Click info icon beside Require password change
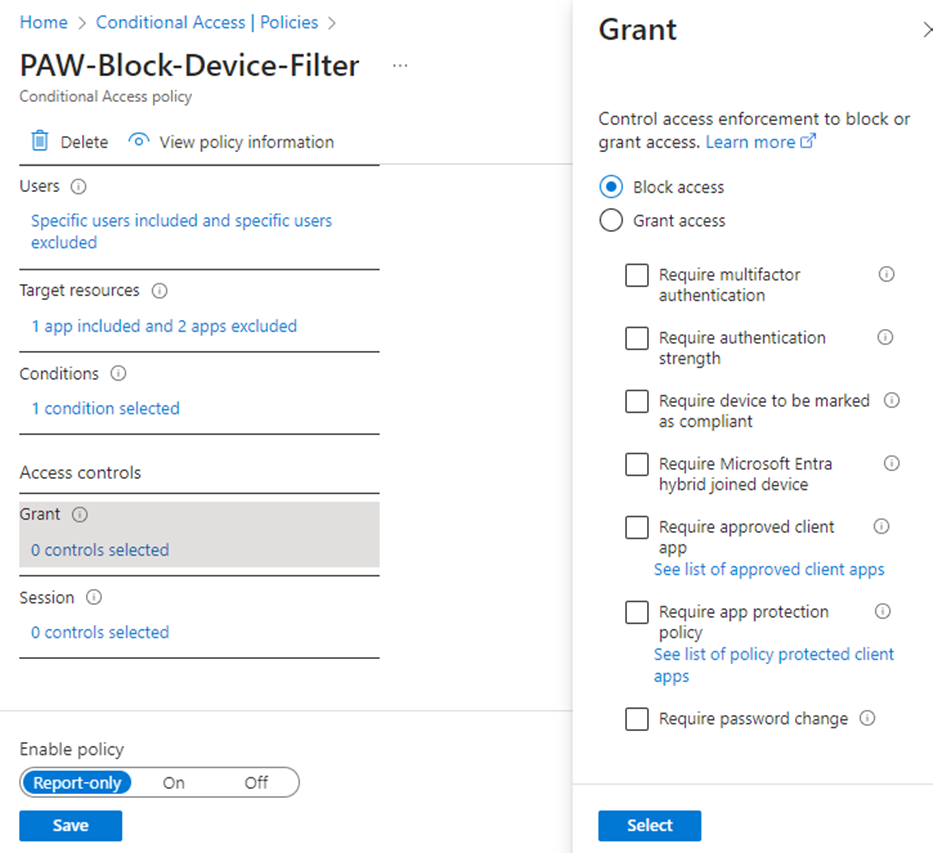933x853 pixels. tap(868, 718)
